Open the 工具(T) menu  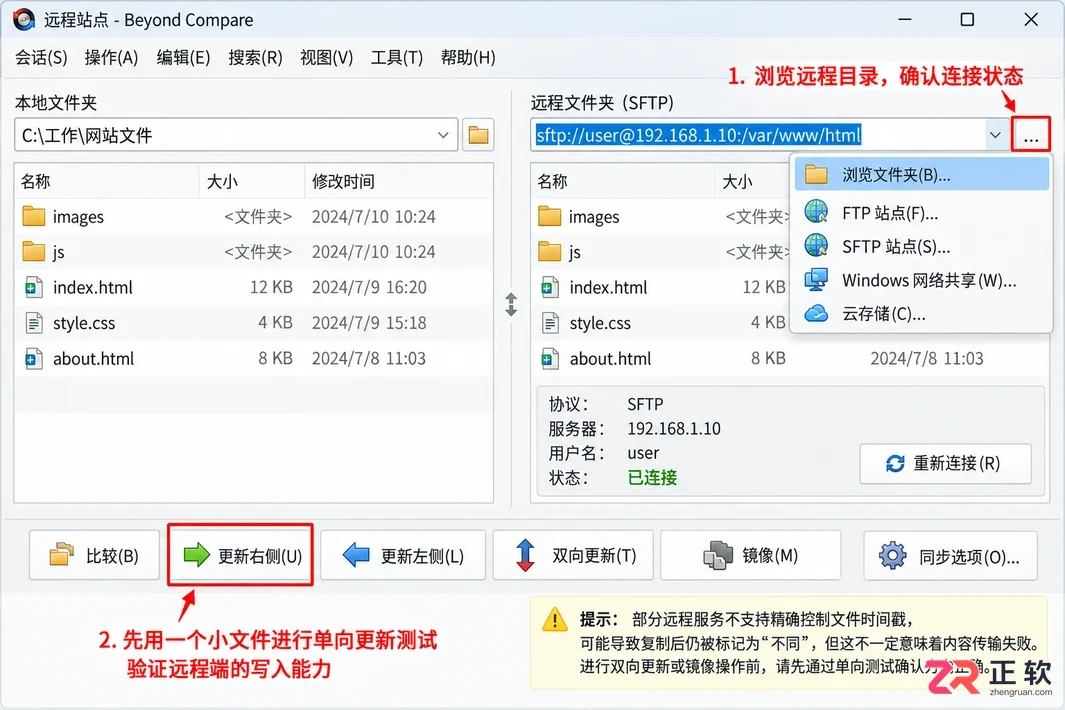tap(397, 58)
